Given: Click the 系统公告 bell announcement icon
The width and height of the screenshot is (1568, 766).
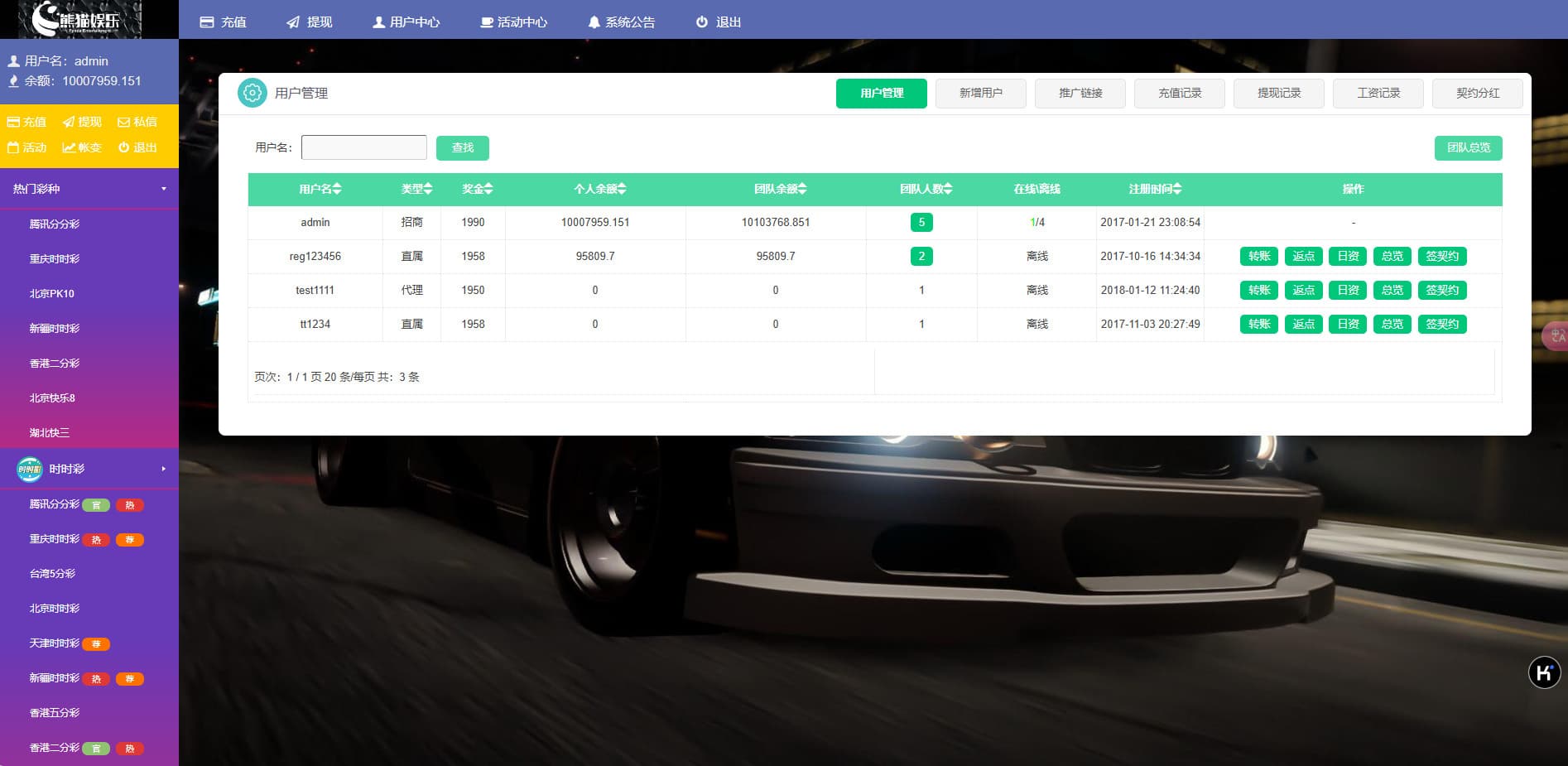Looking at the screenshot, I should click(594, 22).
